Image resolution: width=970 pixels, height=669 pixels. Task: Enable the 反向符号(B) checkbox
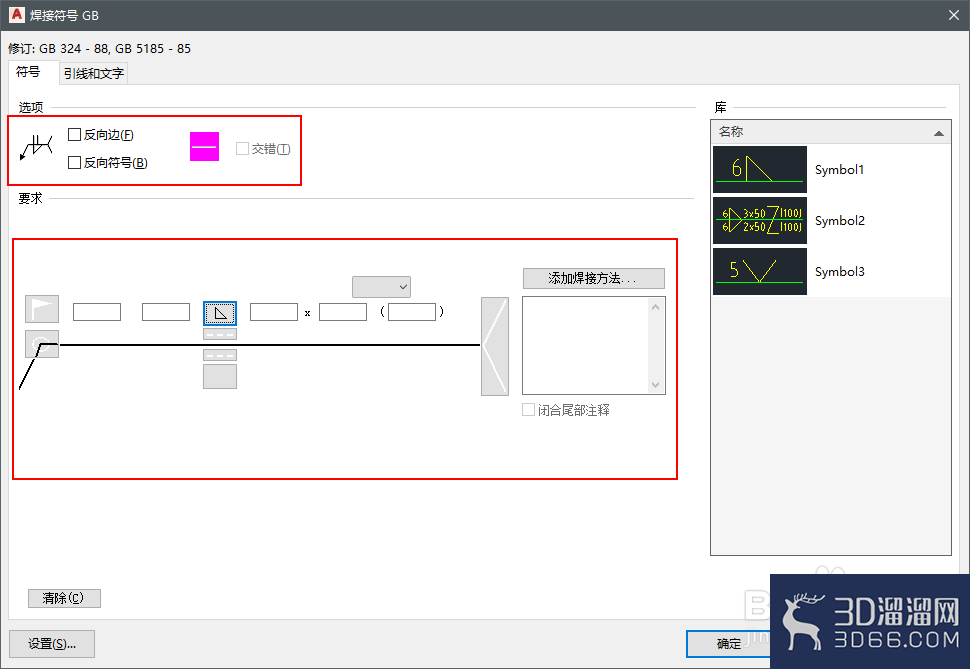[x=74, y=163]
